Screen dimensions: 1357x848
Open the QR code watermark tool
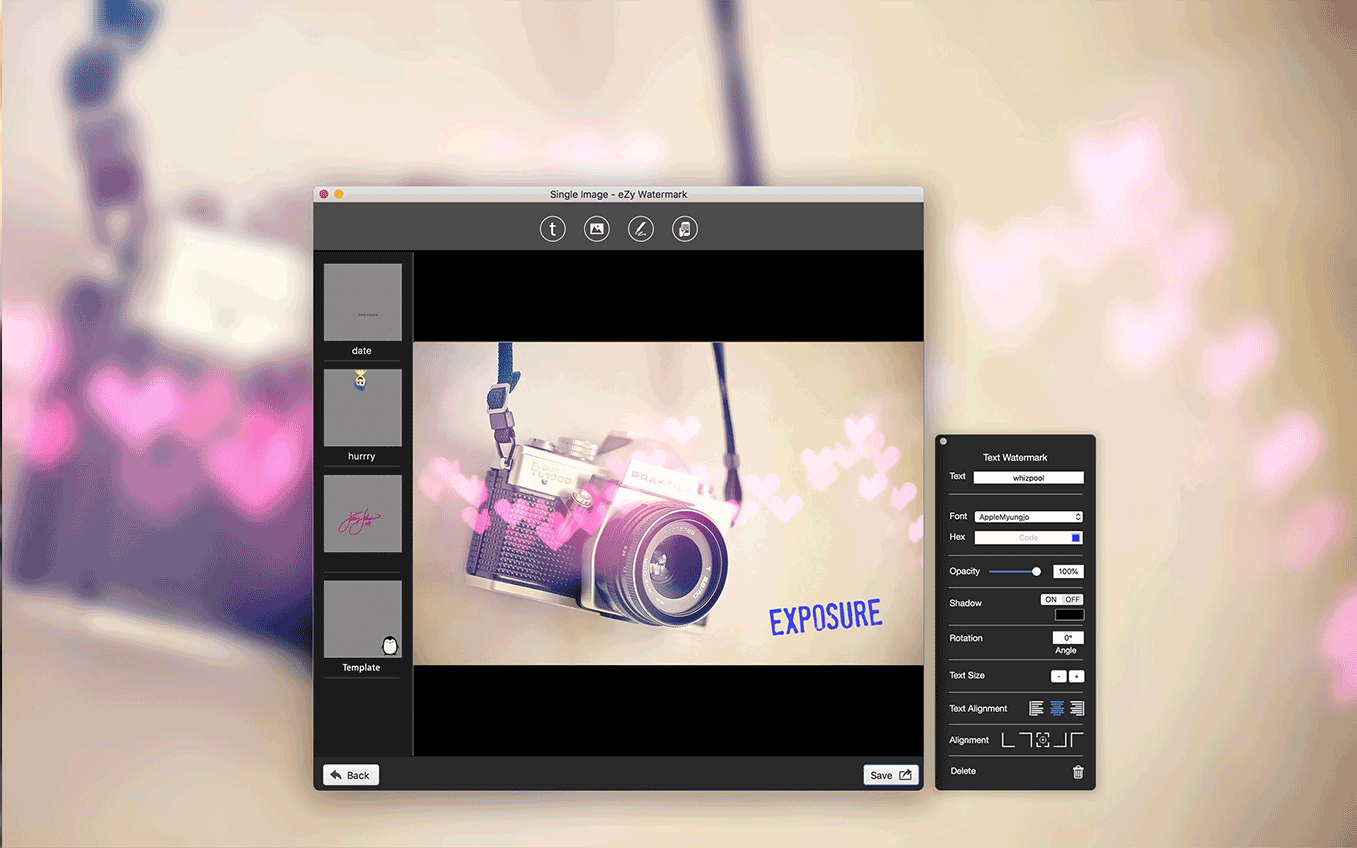[685, 229]
